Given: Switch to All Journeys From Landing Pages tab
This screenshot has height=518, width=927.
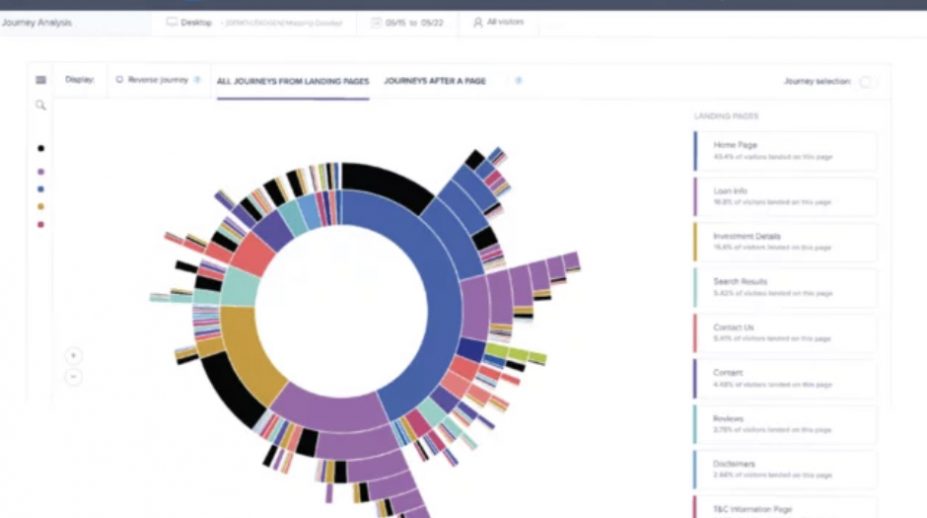Looking at the screenshot, I should click(293, 81).
